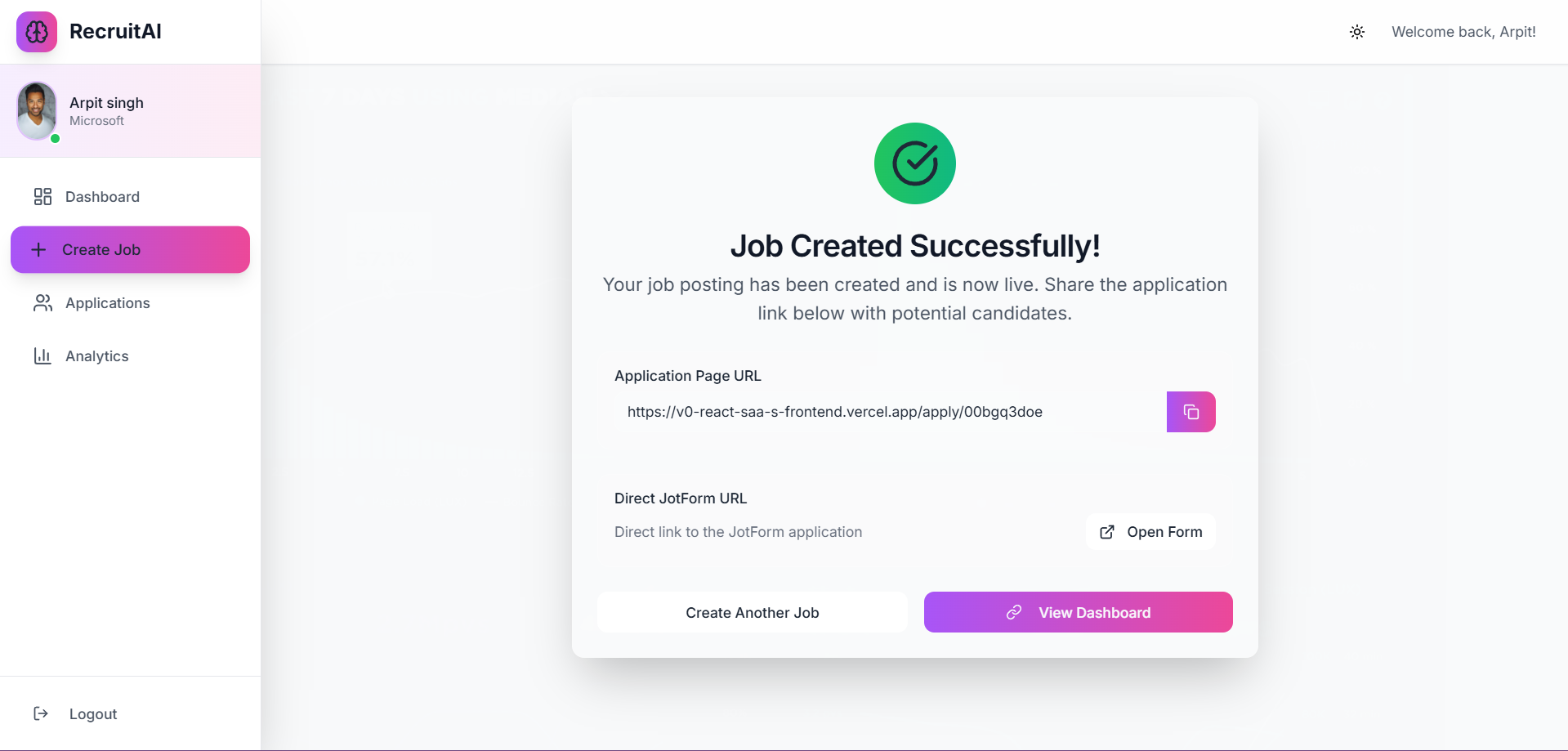The width and height of the screenshot is (1568, 751).
Task: Click View Dashboard button
Action: (1077, 612)
